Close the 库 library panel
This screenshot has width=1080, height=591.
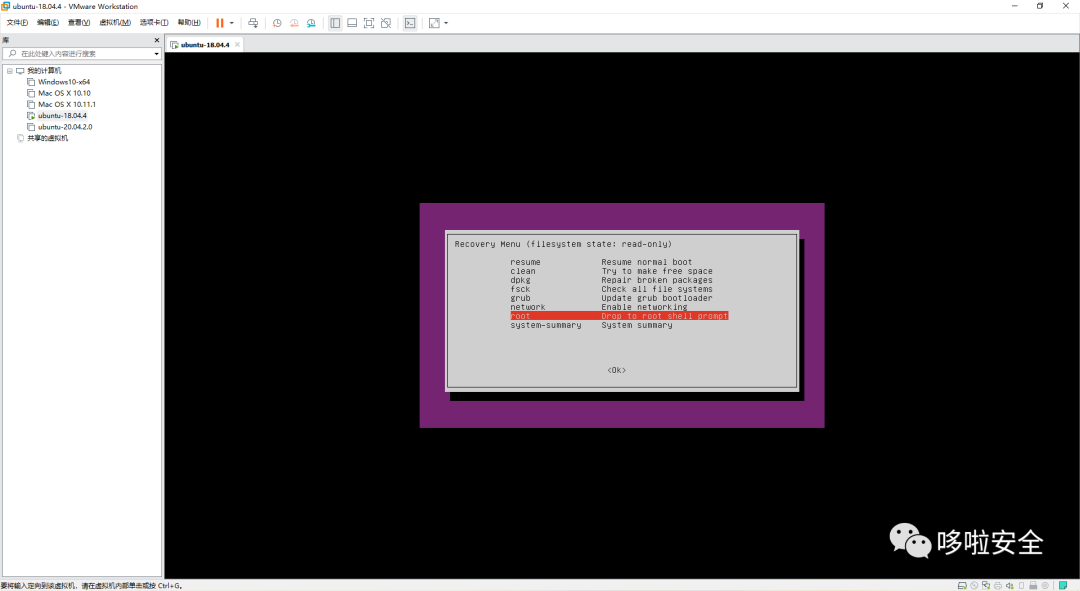156,40
